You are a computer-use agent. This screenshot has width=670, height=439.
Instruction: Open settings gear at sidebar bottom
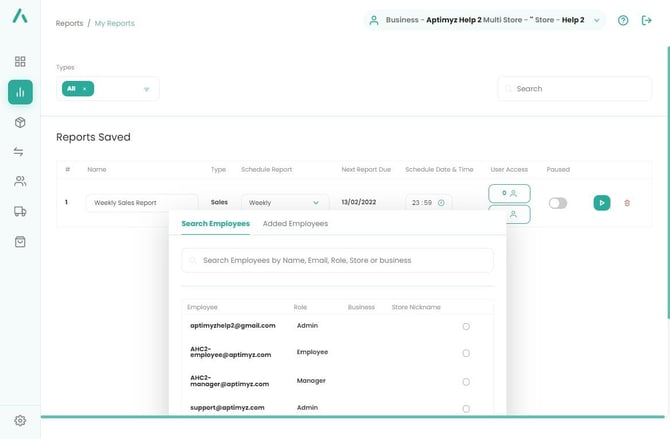click(x=20, y=421)
